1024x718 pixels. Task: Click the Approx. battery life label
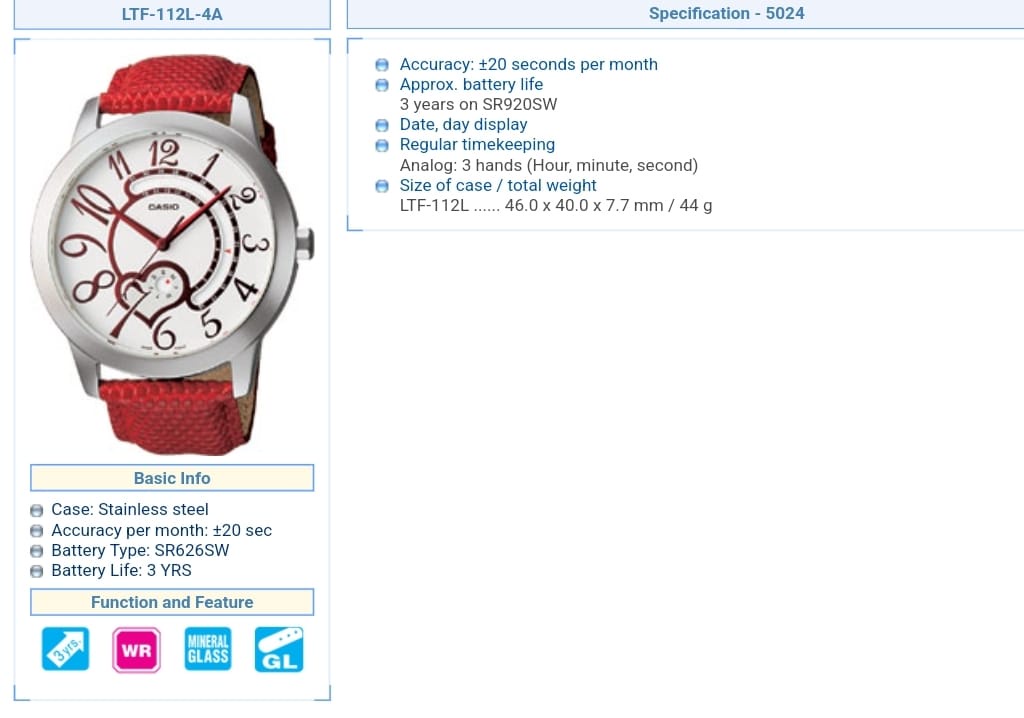tap(471, 84)
